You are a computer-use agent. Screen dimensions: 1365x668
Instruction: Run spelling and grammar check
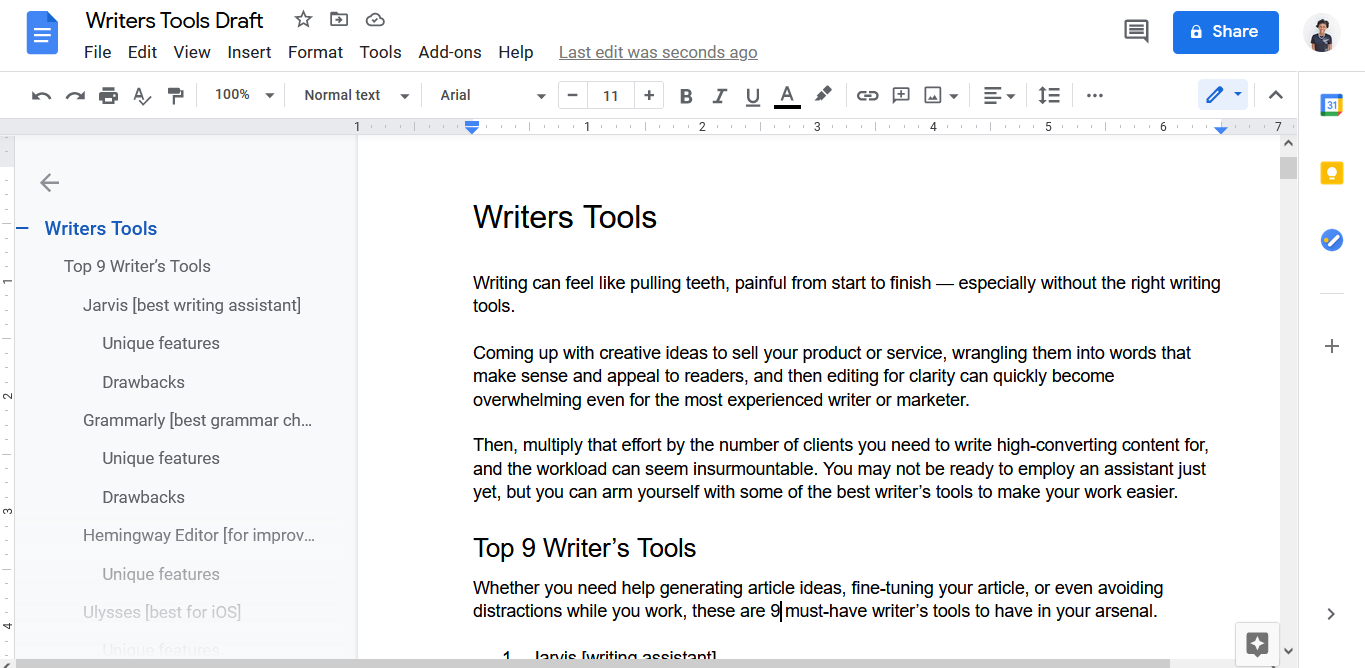[x=142, y=96]
